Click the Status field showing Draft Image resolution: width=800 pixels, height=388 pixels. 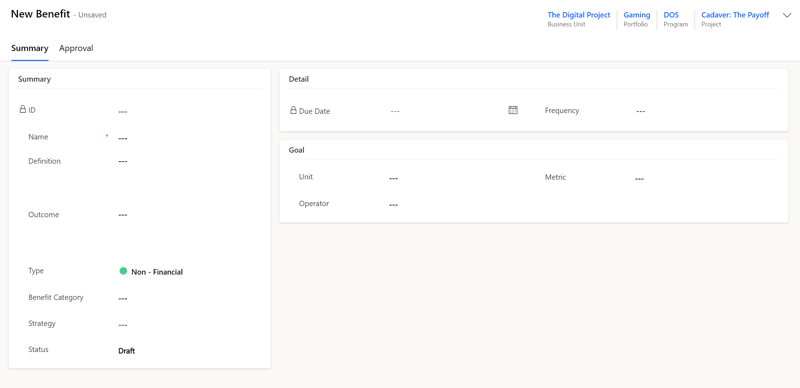(x=189, y=351)
